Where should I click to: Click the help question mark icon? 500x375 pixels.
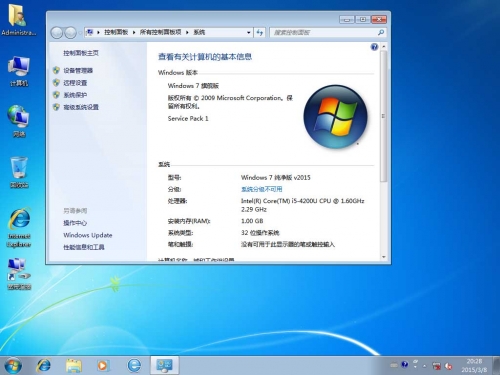(374, 47)
